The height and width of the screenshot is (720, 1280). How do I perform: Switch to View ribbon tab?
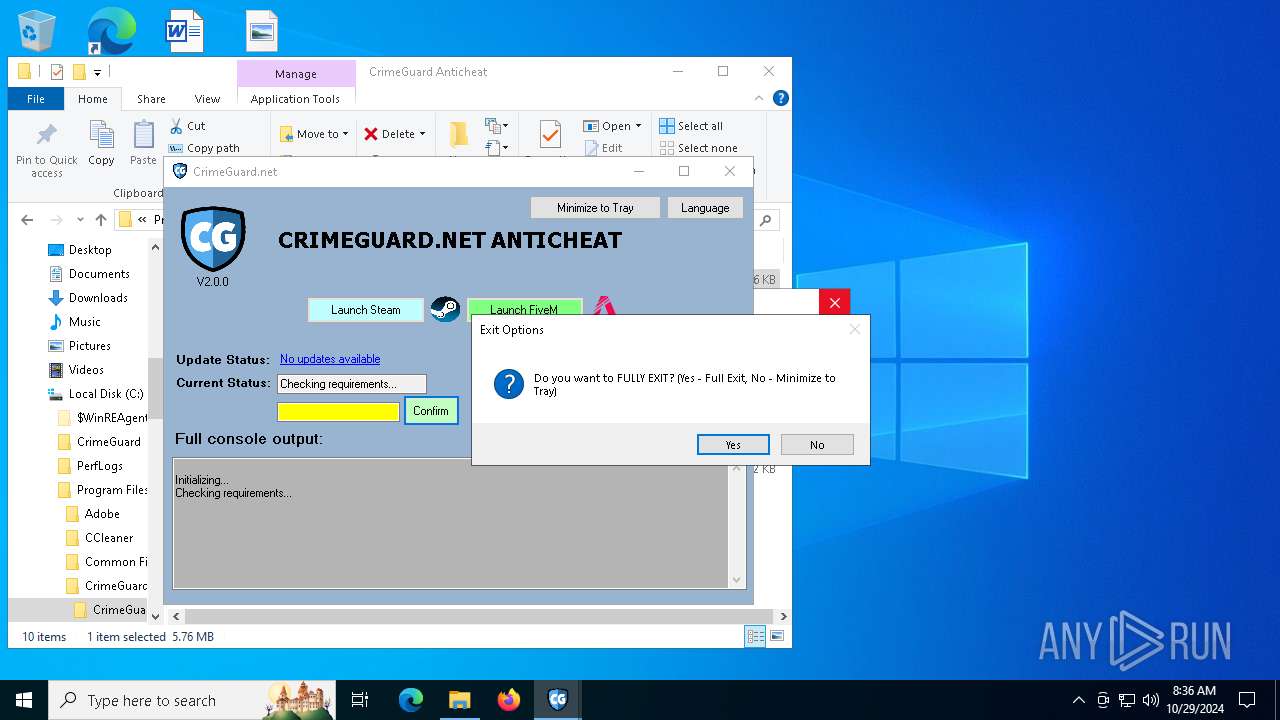pyautogui.click(x=207, y=99)
